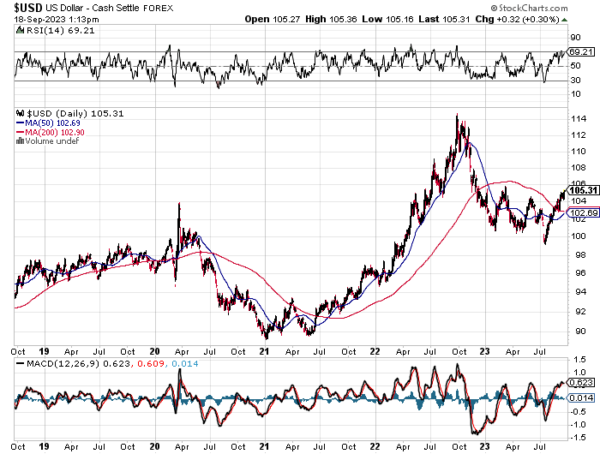Click the RSI current value tag 69.21
The height and width of the screenshot is (454, 600).
(x=581, y=50)
